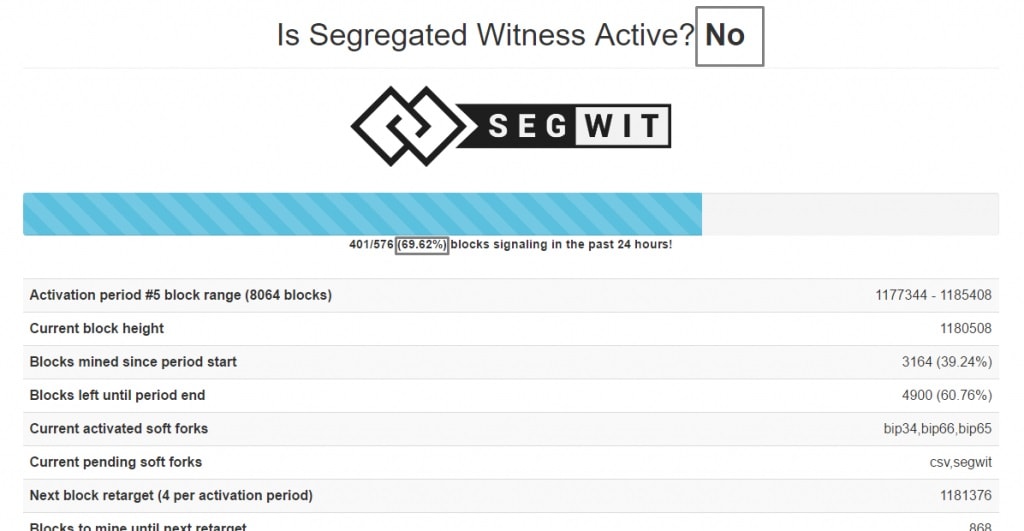
Task: Click the "Is Segregated Witness Active?" heading
Action: (x=485, y=36)
